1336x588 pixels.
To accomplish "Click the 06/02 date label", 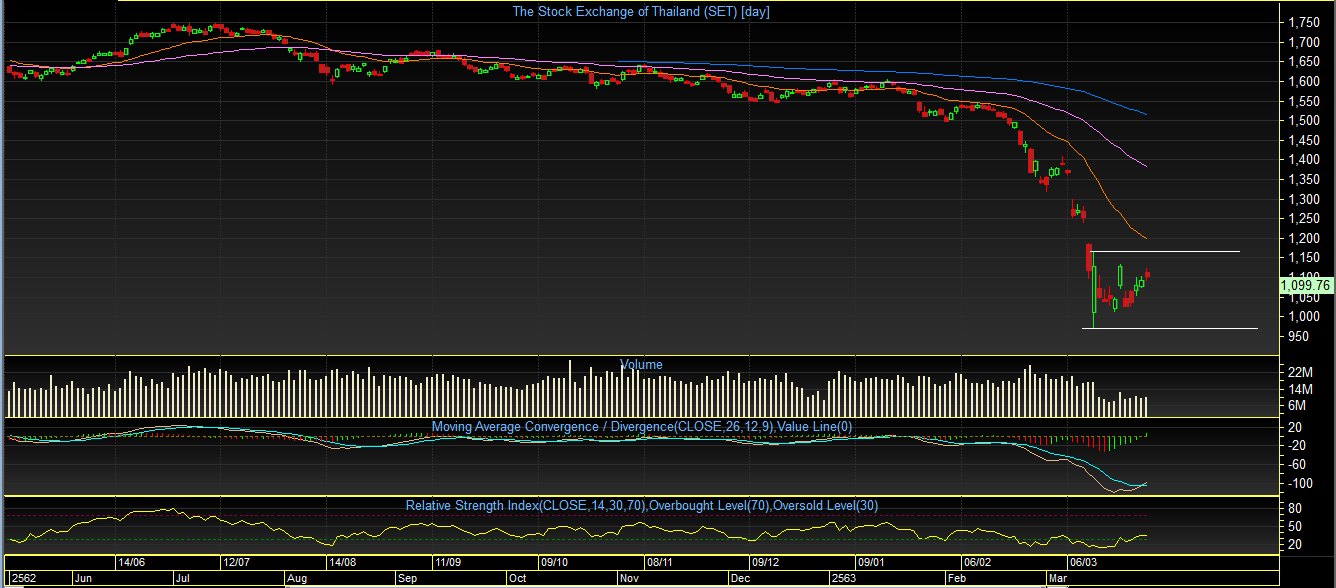I will pyautogui.click(x=977, y=563).
